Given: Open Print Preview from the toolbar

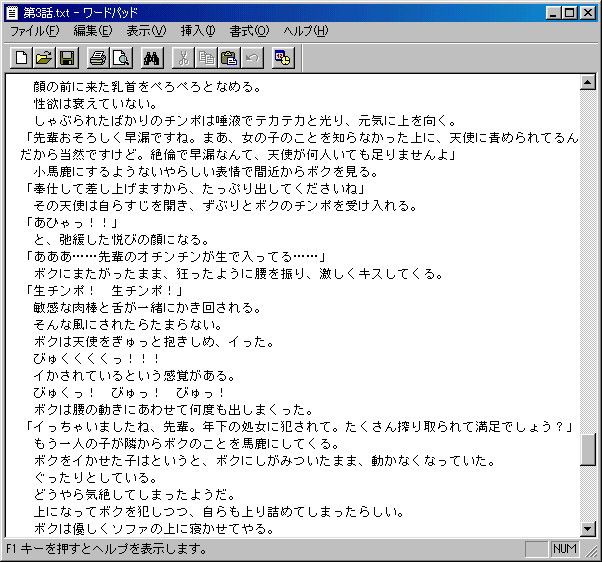Looking at the screenshot, I should [121, 58].
